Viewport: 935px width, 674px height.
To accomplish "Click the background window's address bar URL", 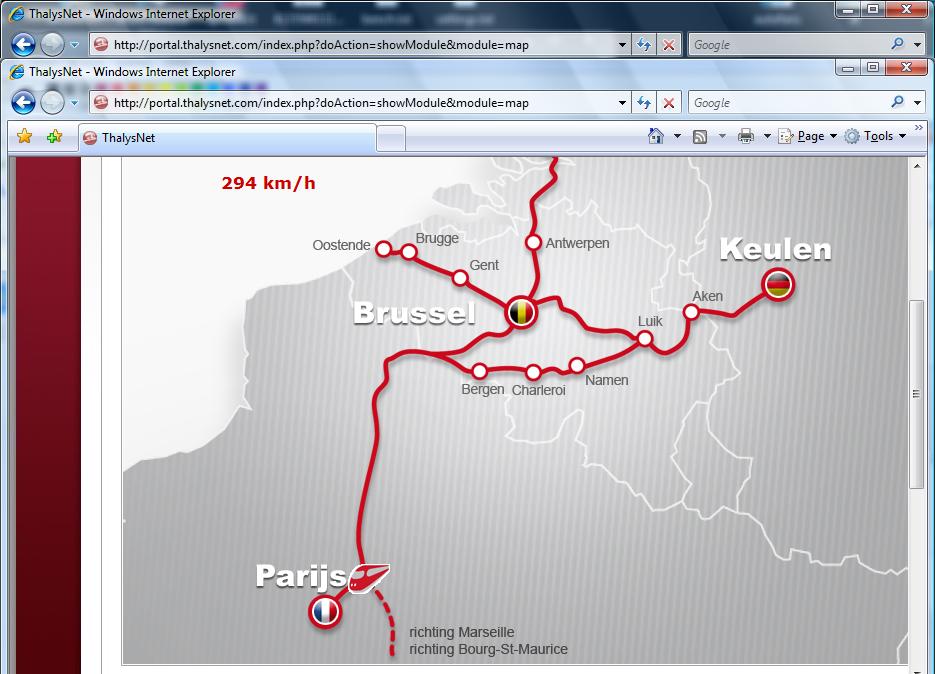I will (x=321, y=45).
